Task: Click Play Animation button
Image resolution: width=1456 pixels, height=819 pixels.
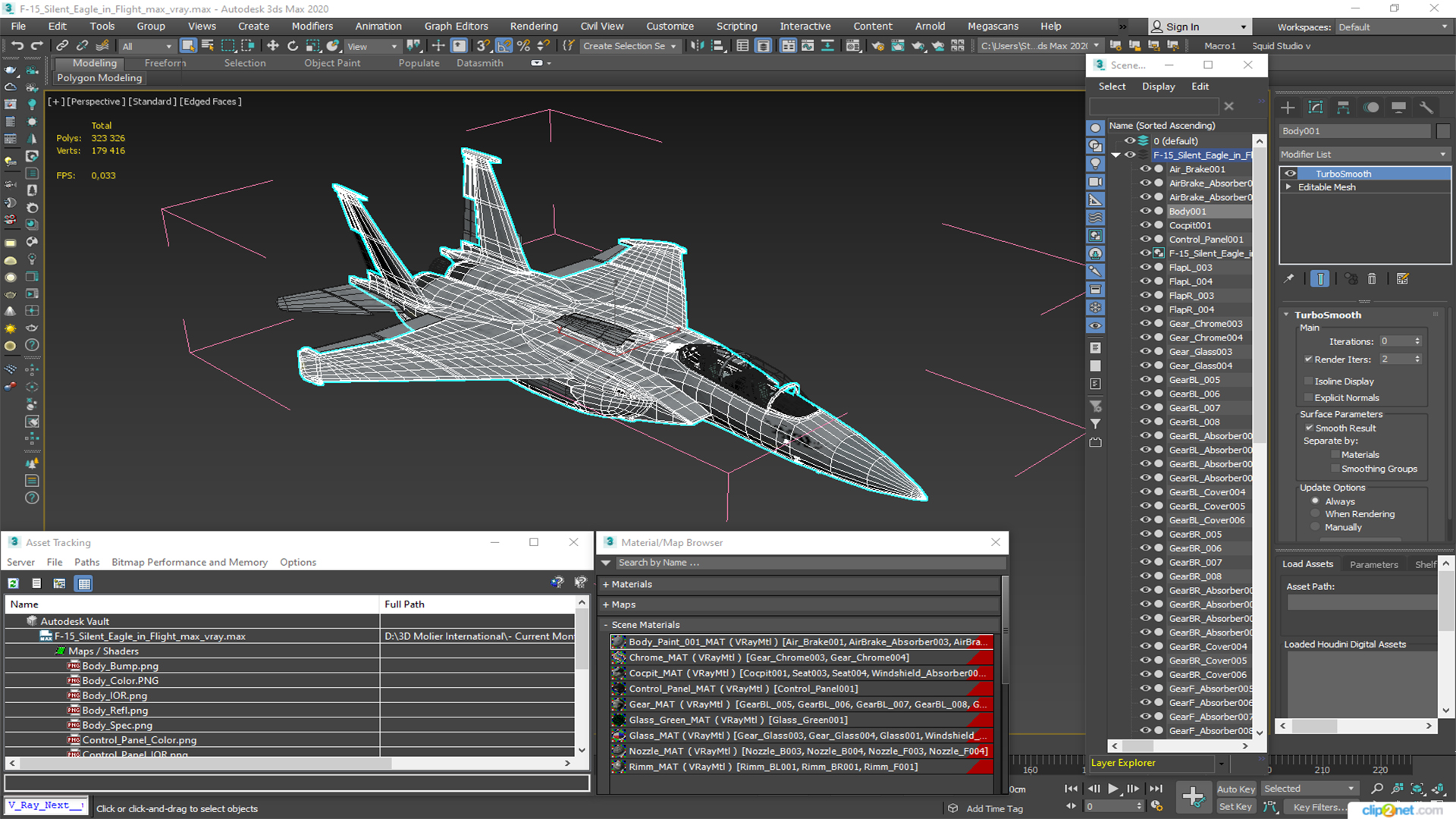Action: point(1112,789)
